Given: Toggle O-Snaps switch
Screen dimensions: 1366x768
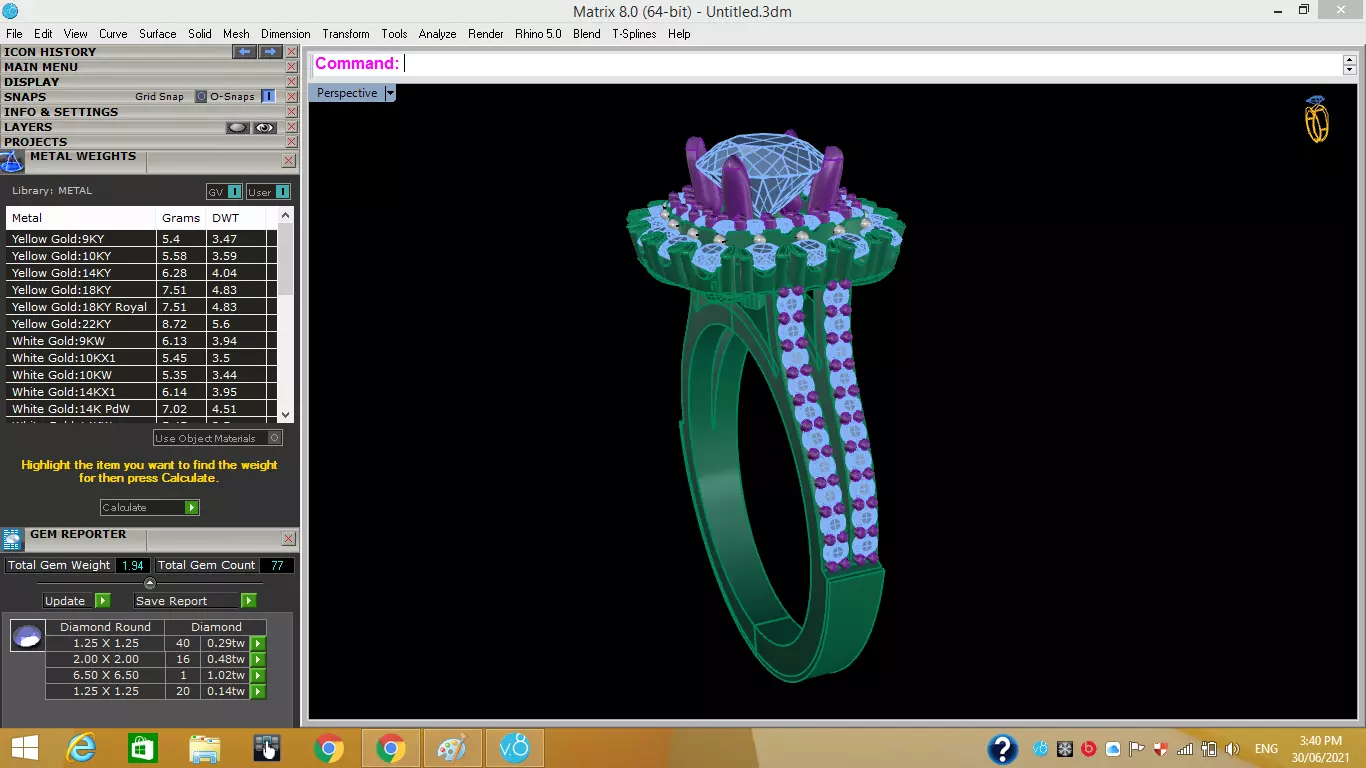Looking at the screenshot, I should pos(268,97).
